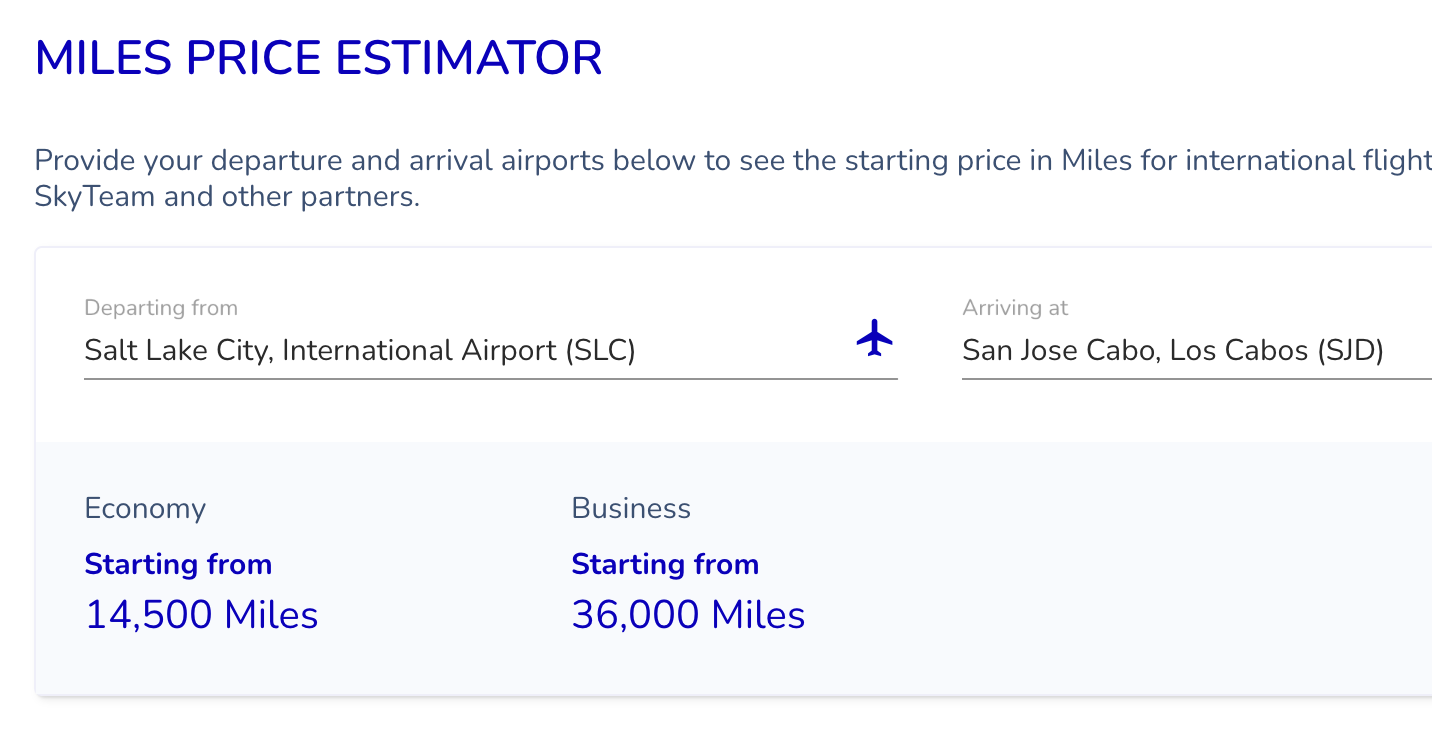Click the 'Arriving at' label
Viewport: 1432px width, 746px height.
point(1015,308)
